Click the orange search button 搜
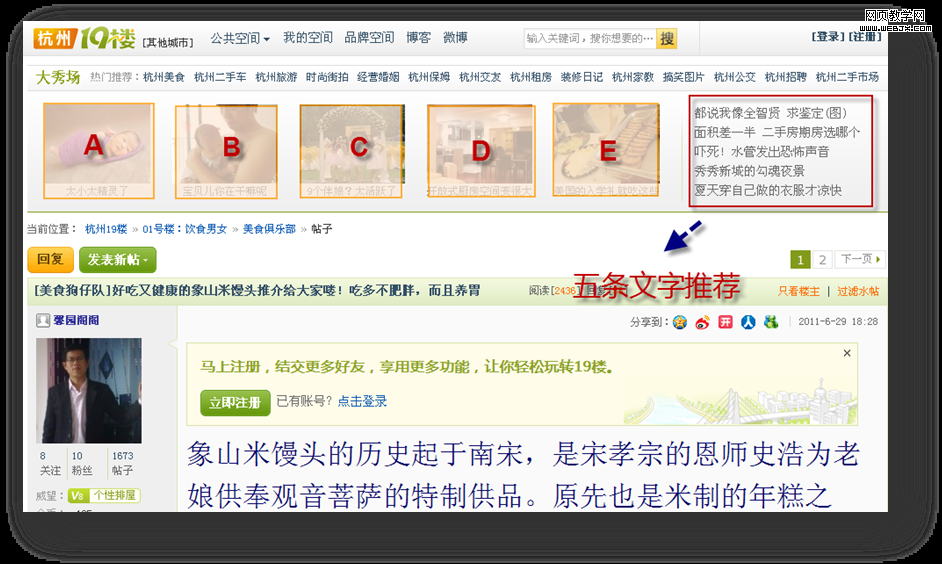The height and width of the screenshot is (564, 942). pos(667,38)
